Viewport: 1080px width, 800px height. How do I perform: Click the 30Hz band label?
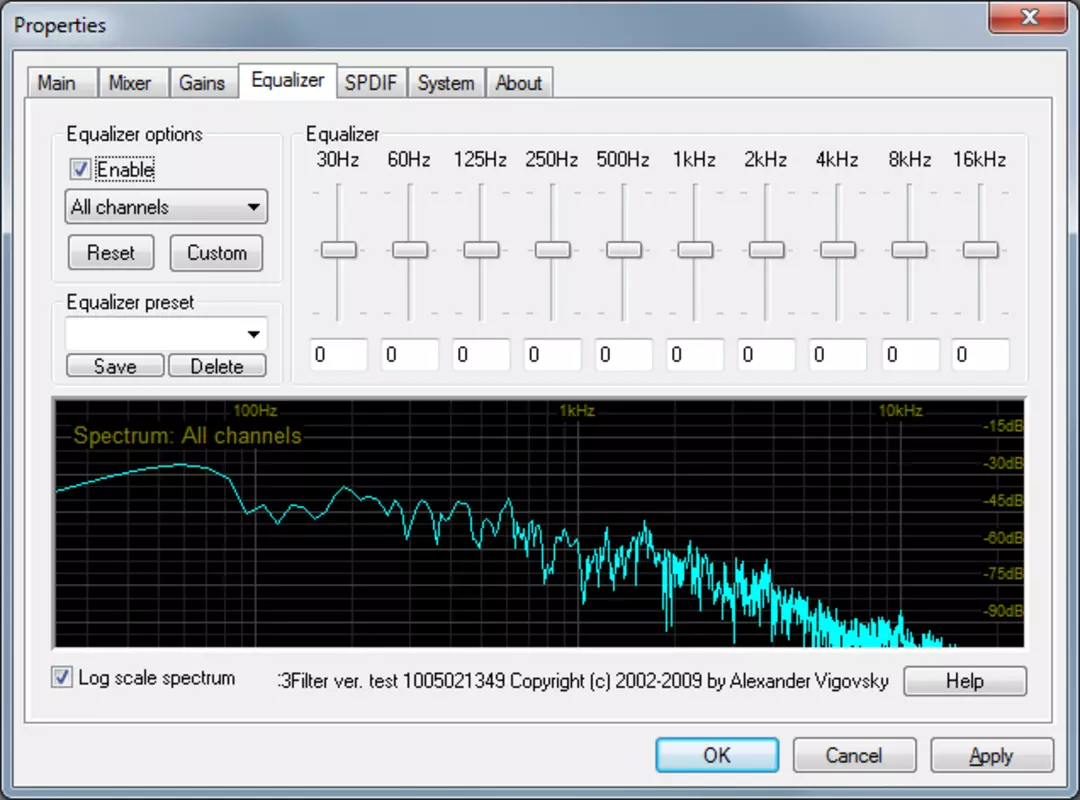[x=338, y=160]
